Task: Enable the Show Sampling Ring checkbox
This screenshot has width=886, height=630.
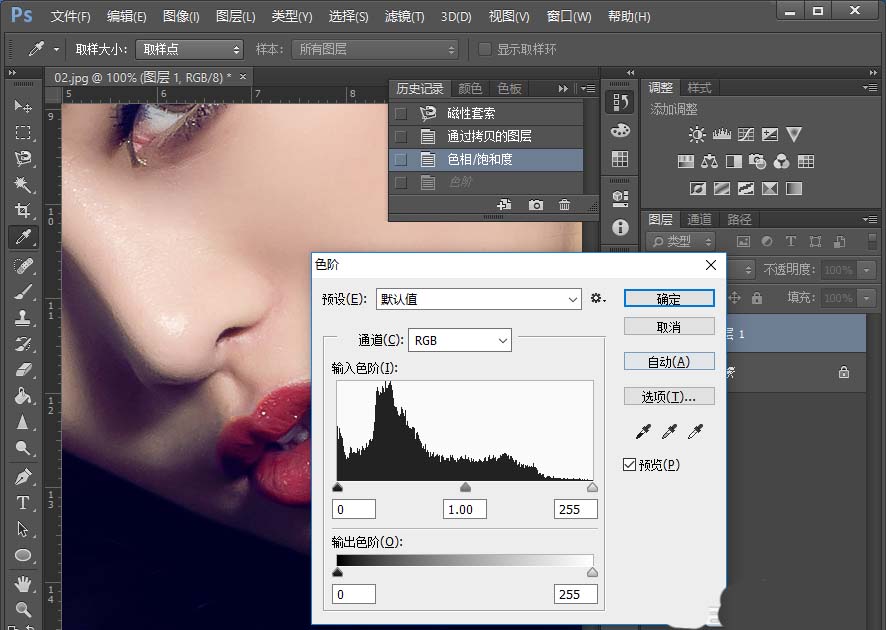Action: tap(485, 49)
